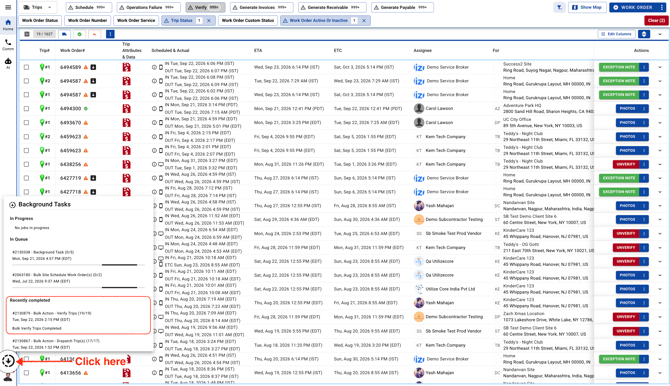Open the Generate Payable tab
Image resolution: width=670 pixels, height=386 pixels.
(x=403, y=7)
